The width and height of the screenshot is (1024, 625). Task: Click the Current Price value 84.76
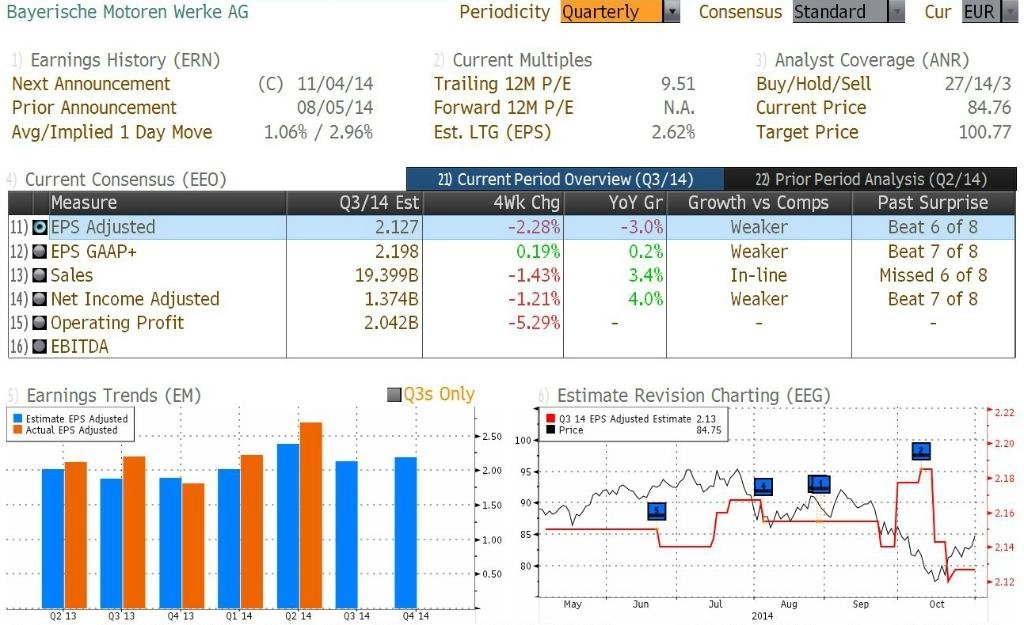[x=989, y=108]
